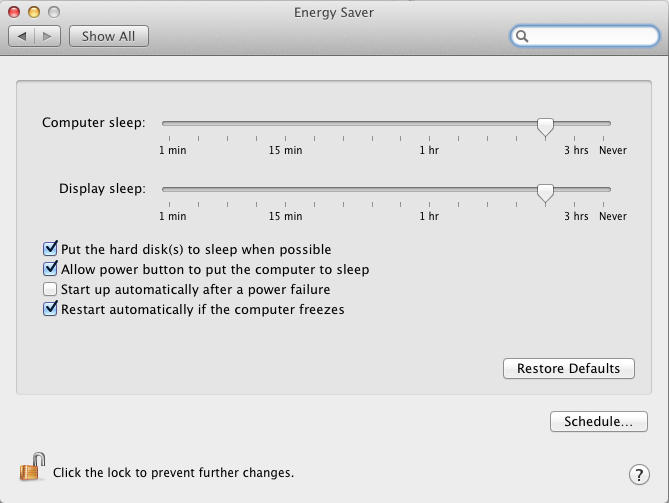Focus the search input field
The width and height of the screenshot is (669, 503).
coord(592,36)
